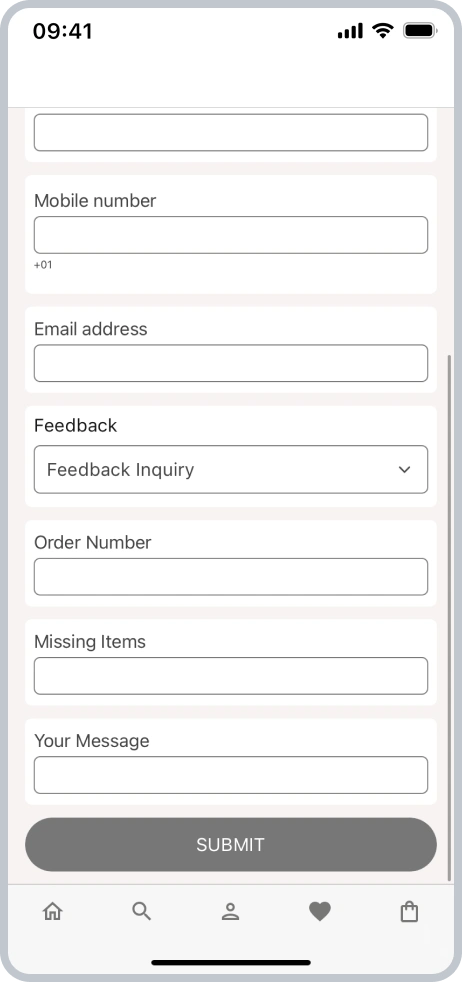Click the vertical scrollbar on right edge

click(449, 618)
